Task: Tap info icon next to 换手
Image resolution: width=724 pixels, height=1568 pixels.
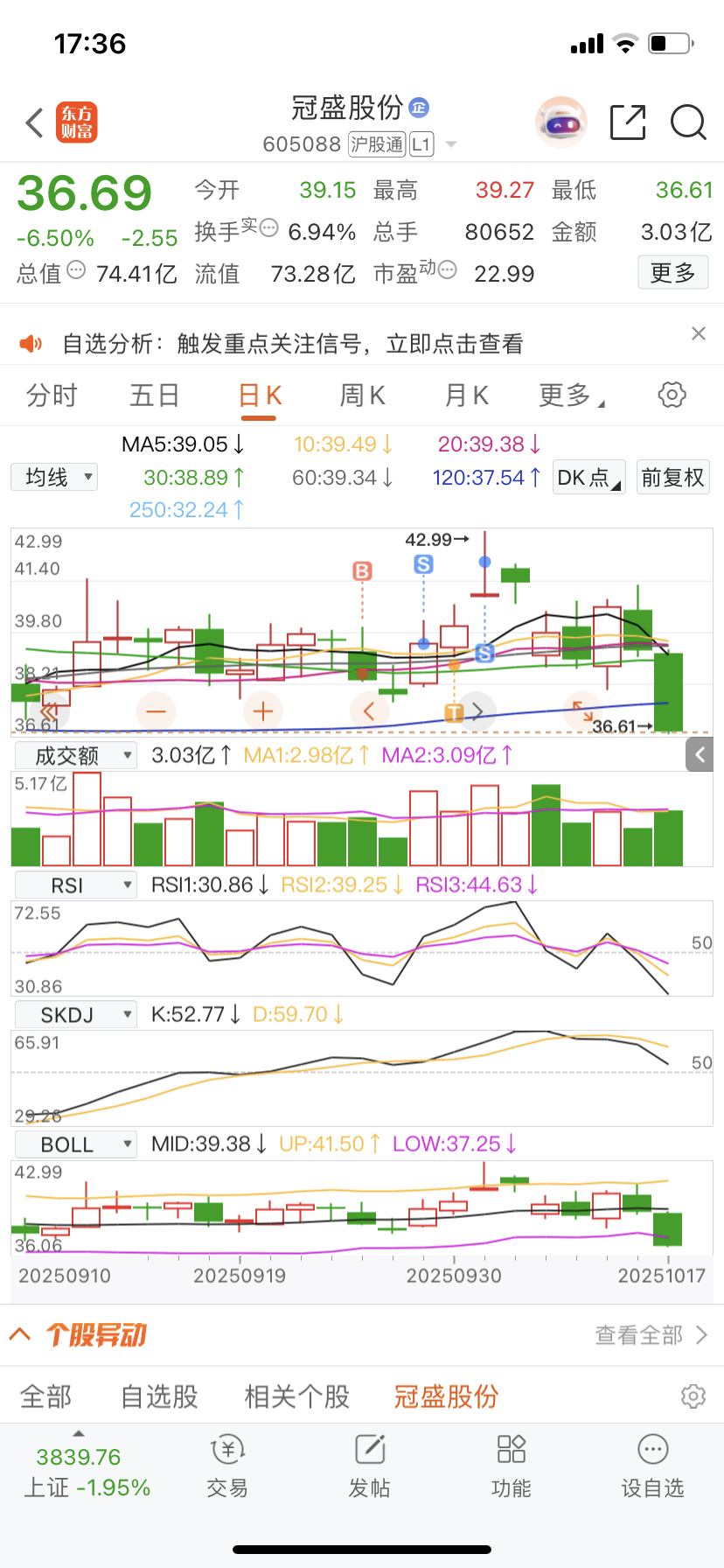Action: click(x=268, y=227)
